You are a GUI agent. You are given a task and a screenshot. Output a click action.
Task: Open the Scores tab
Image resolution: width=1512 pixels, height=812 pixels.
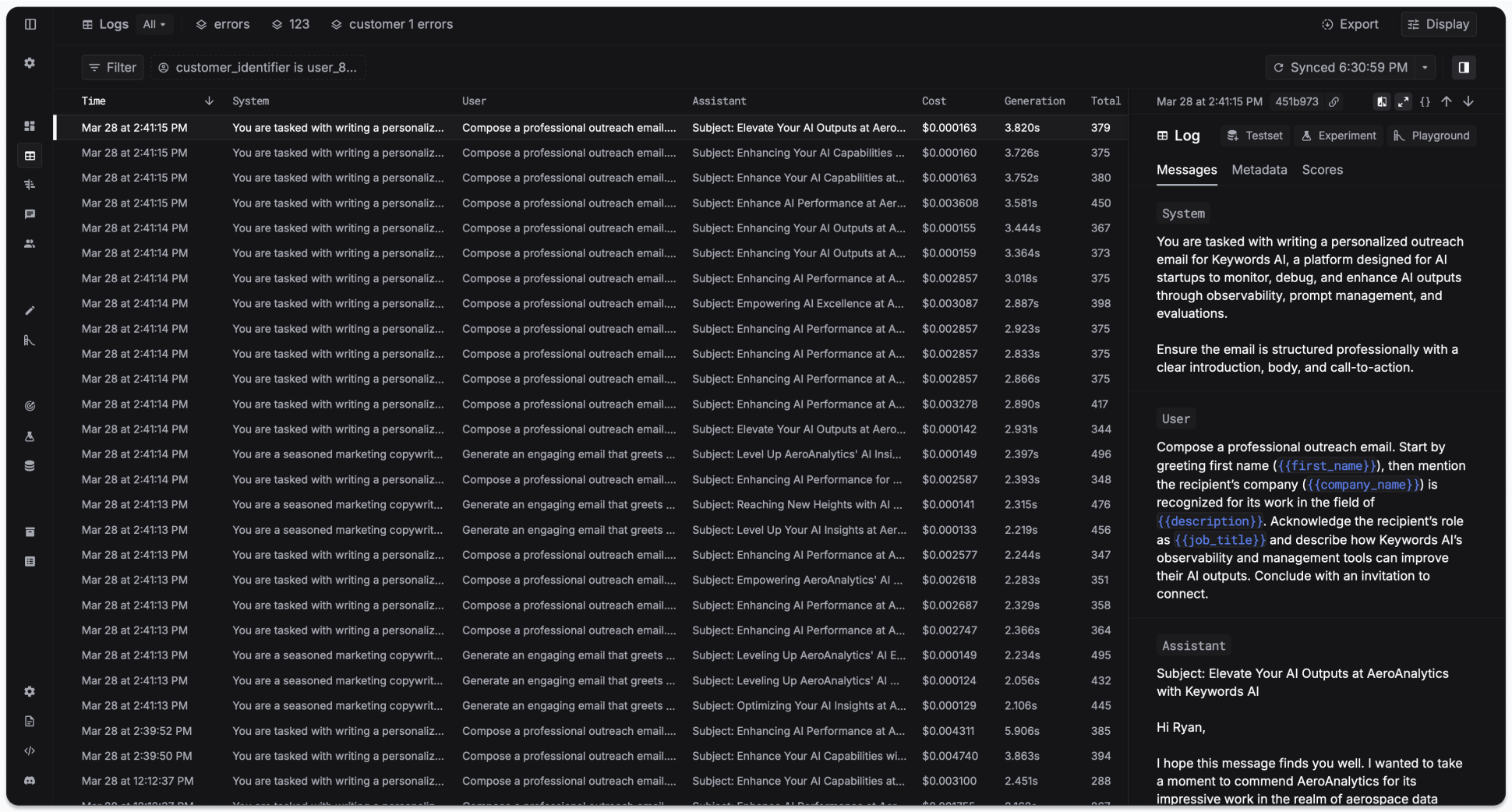click(1322, 170)
